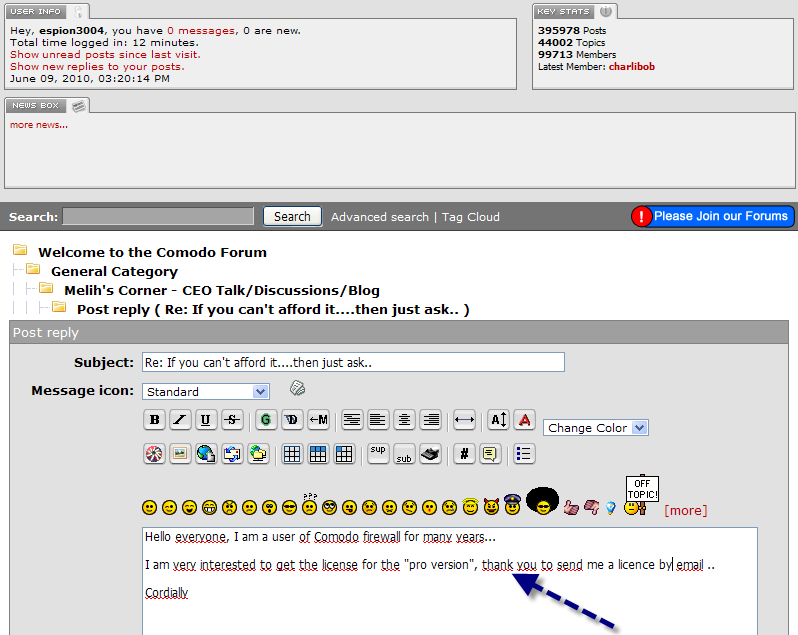
Task: Insert the police officer smiley
Action: point(512,505)
